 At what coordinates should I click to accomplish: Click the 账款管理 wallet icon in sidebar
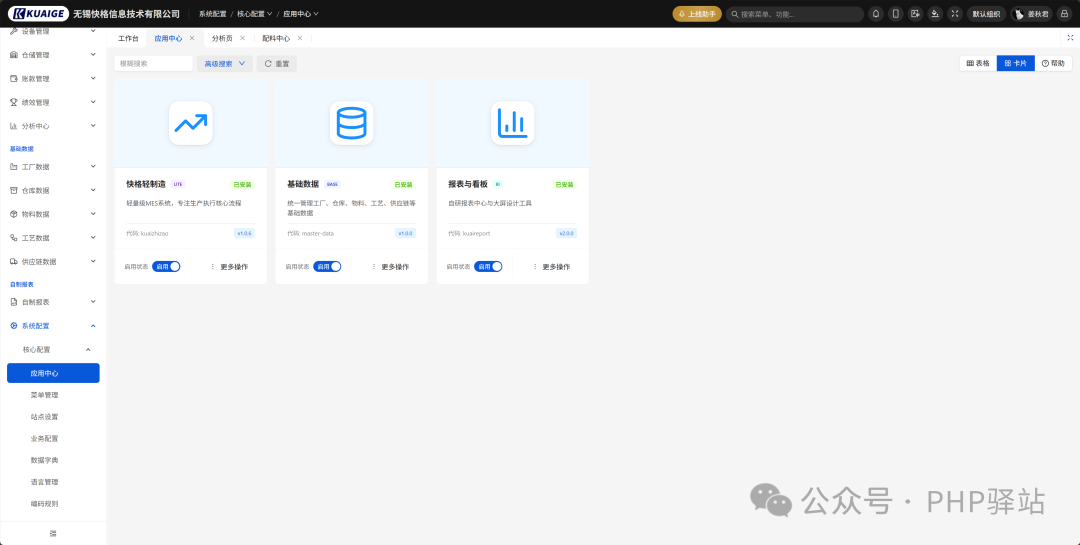[14, 79]
